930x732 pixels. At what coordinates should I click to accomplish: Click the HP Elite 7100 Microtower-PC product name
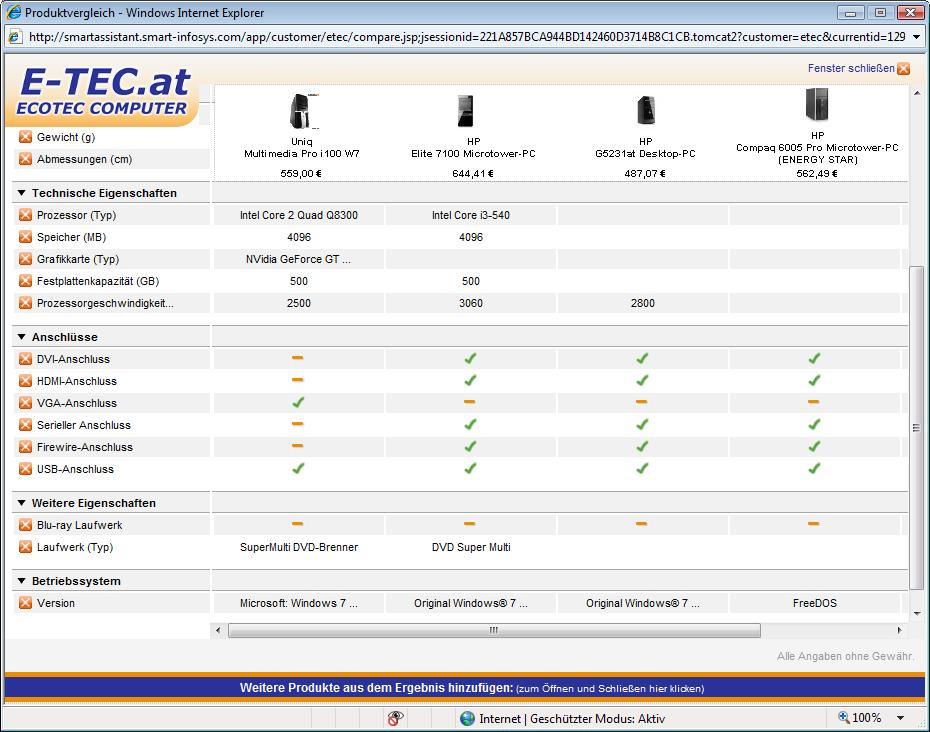tap(473, 148)
